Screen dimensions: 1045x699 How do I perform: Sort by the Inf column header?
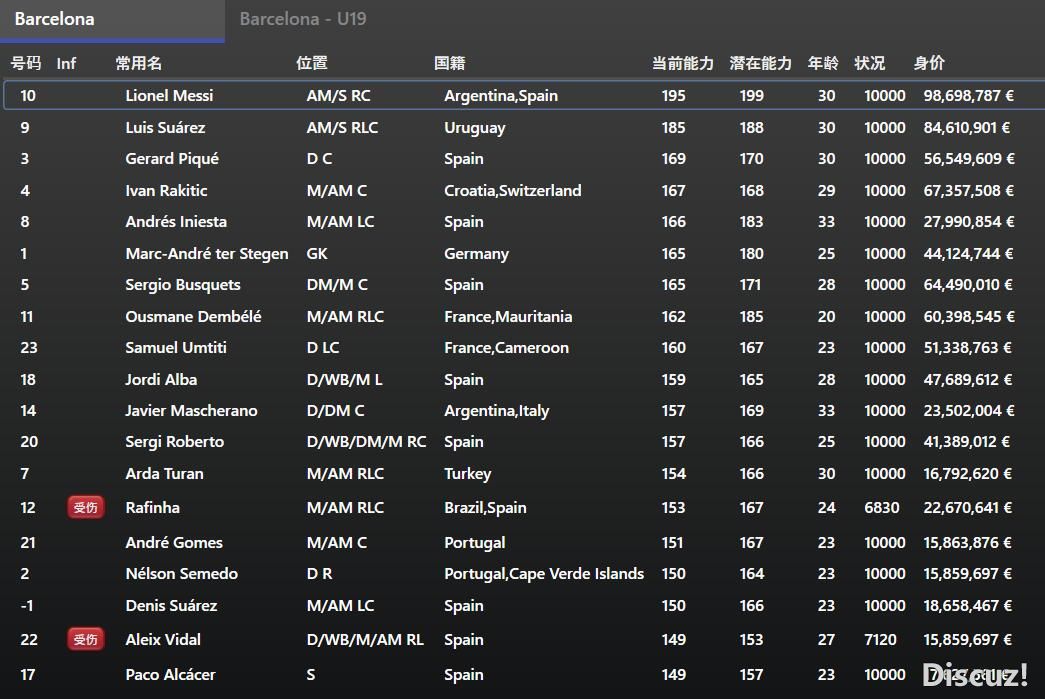tap(66, 63)
